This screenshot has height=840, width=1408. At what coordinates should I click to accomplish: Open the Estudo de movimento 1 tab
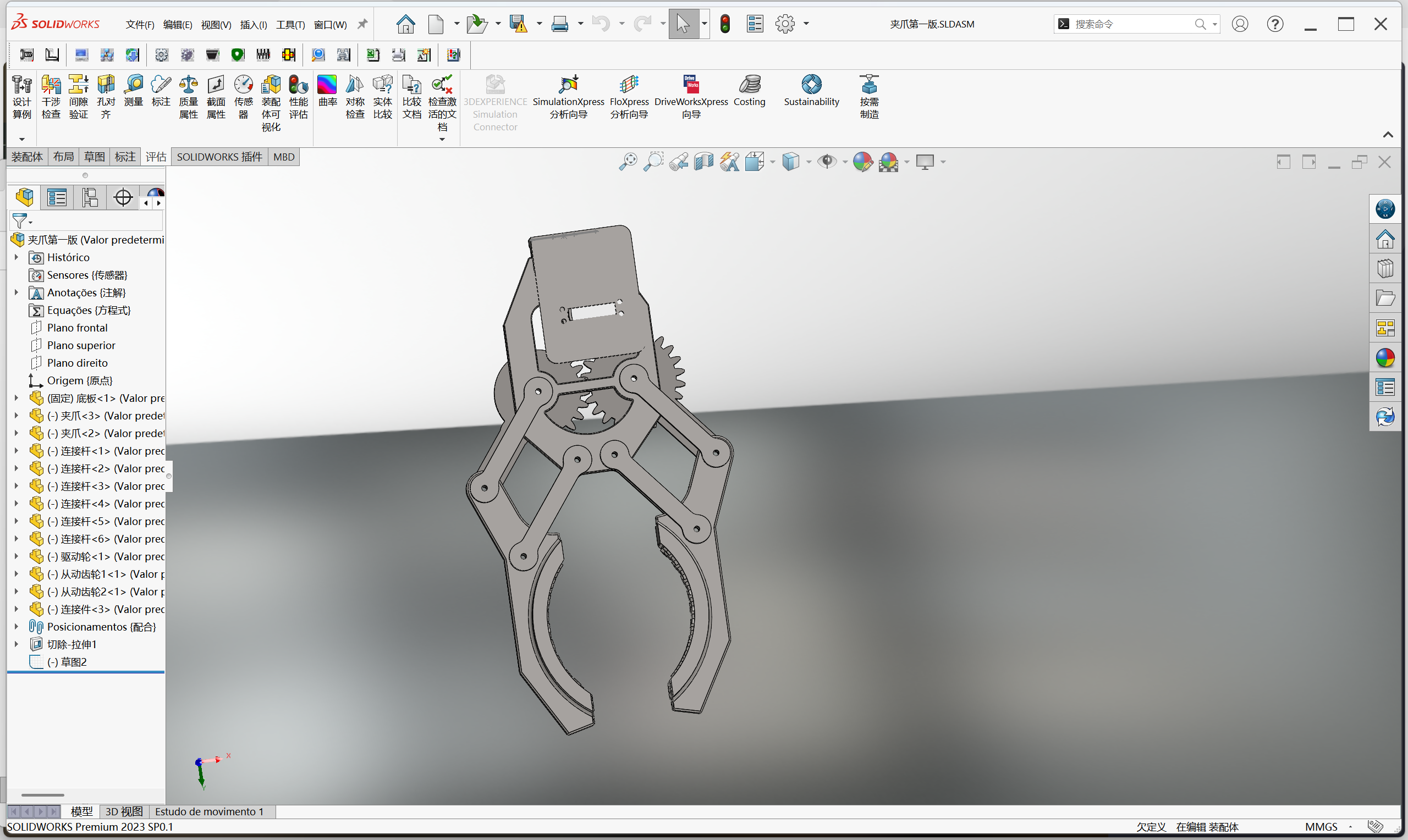(x=209, y=811)
